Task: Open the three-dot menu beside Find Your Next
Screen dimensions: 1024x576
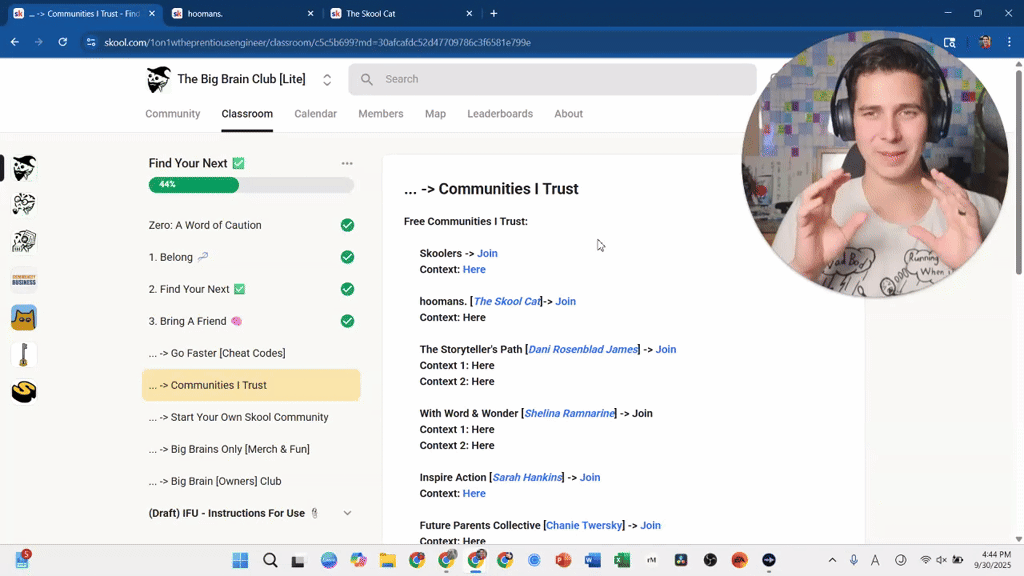Action: point(347,163)
